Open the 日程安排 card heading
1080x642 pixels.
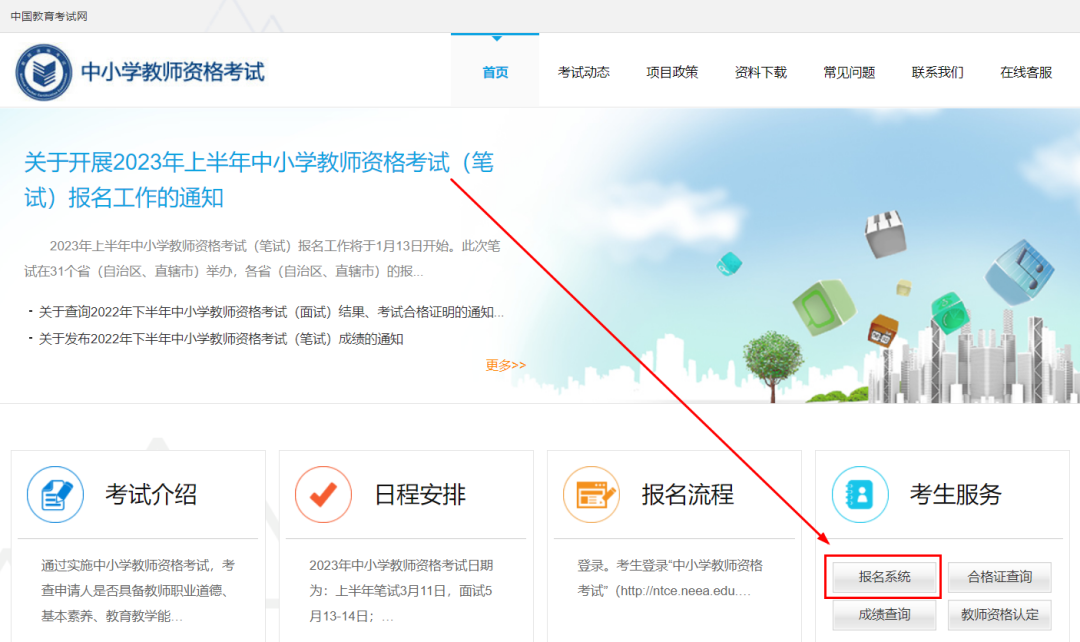[x=419, y=495]
